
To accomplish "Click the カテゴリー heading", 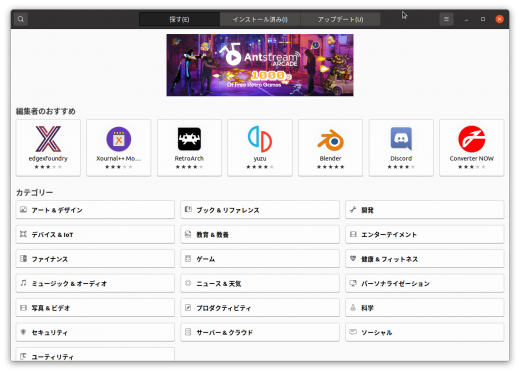I will 35,192.
